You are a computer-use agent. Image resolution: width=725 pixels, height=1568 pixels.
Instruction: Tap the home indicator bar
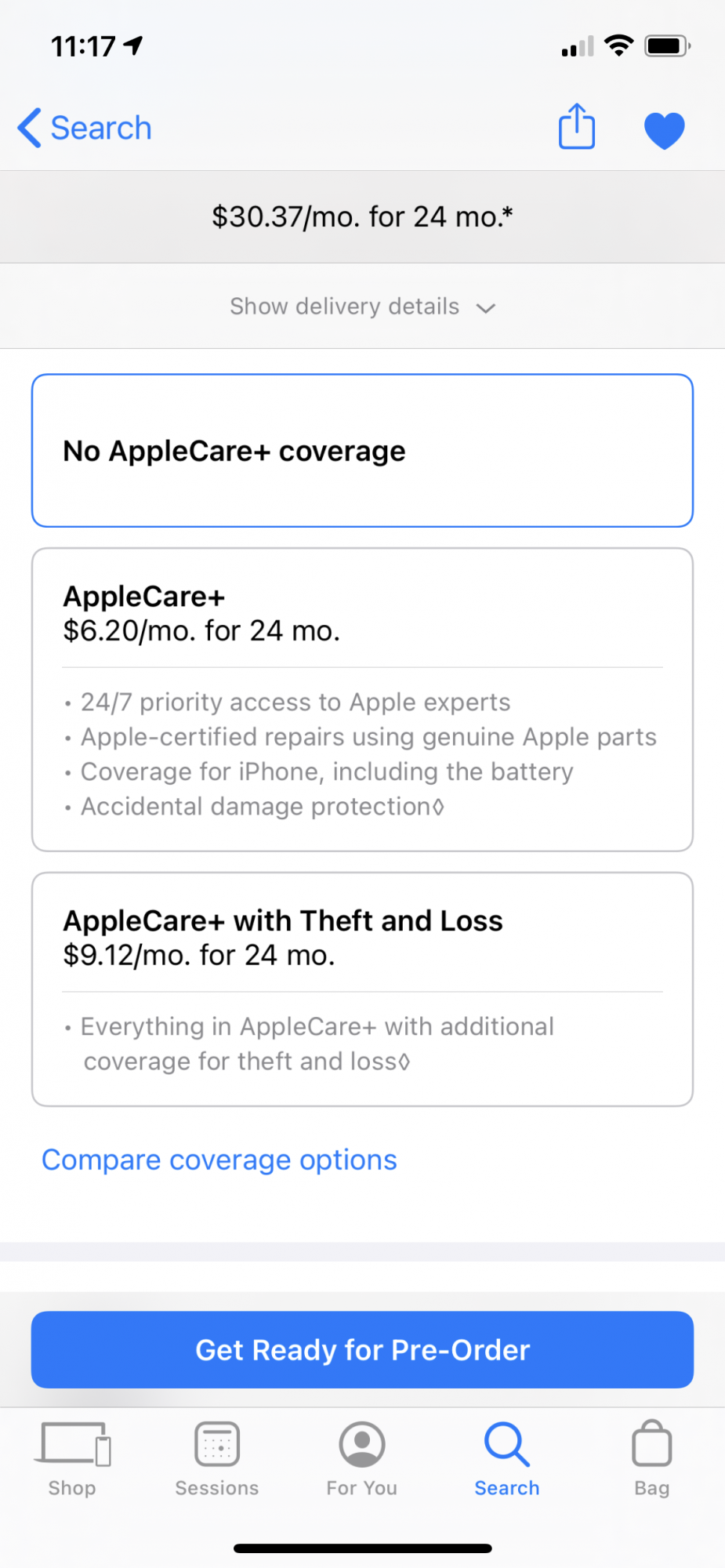(x=362, y=1548)
